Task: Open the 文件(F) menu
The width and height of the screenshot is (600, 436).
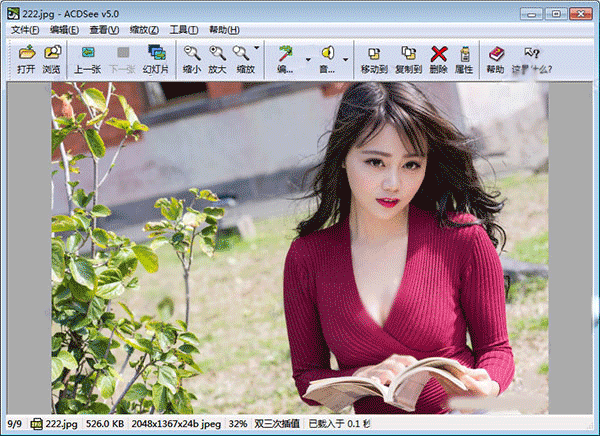Action: pyautogui.click(x=25, y=30)
